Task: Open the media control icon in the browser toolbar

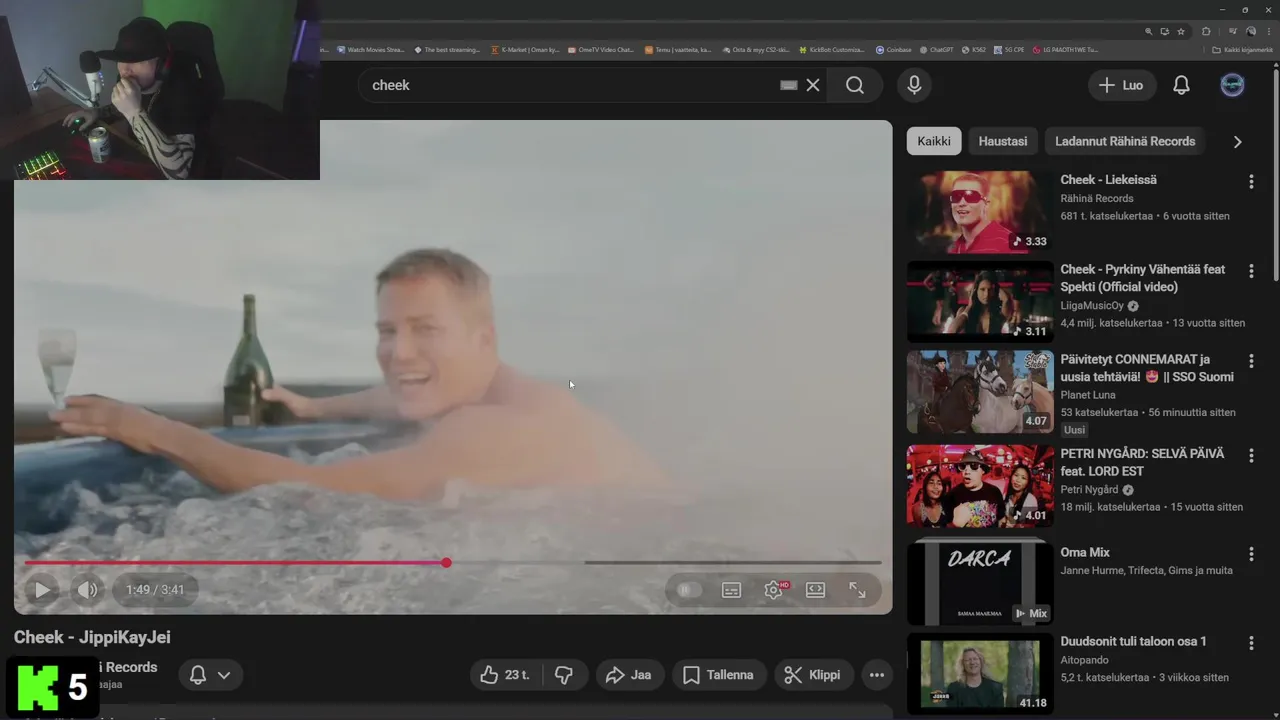Action: click(x=1234, y=31)
